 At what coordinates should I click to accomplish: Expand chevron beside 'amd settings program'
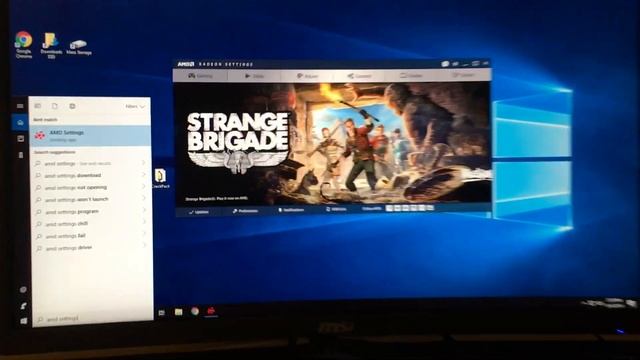tap(144, 210)
